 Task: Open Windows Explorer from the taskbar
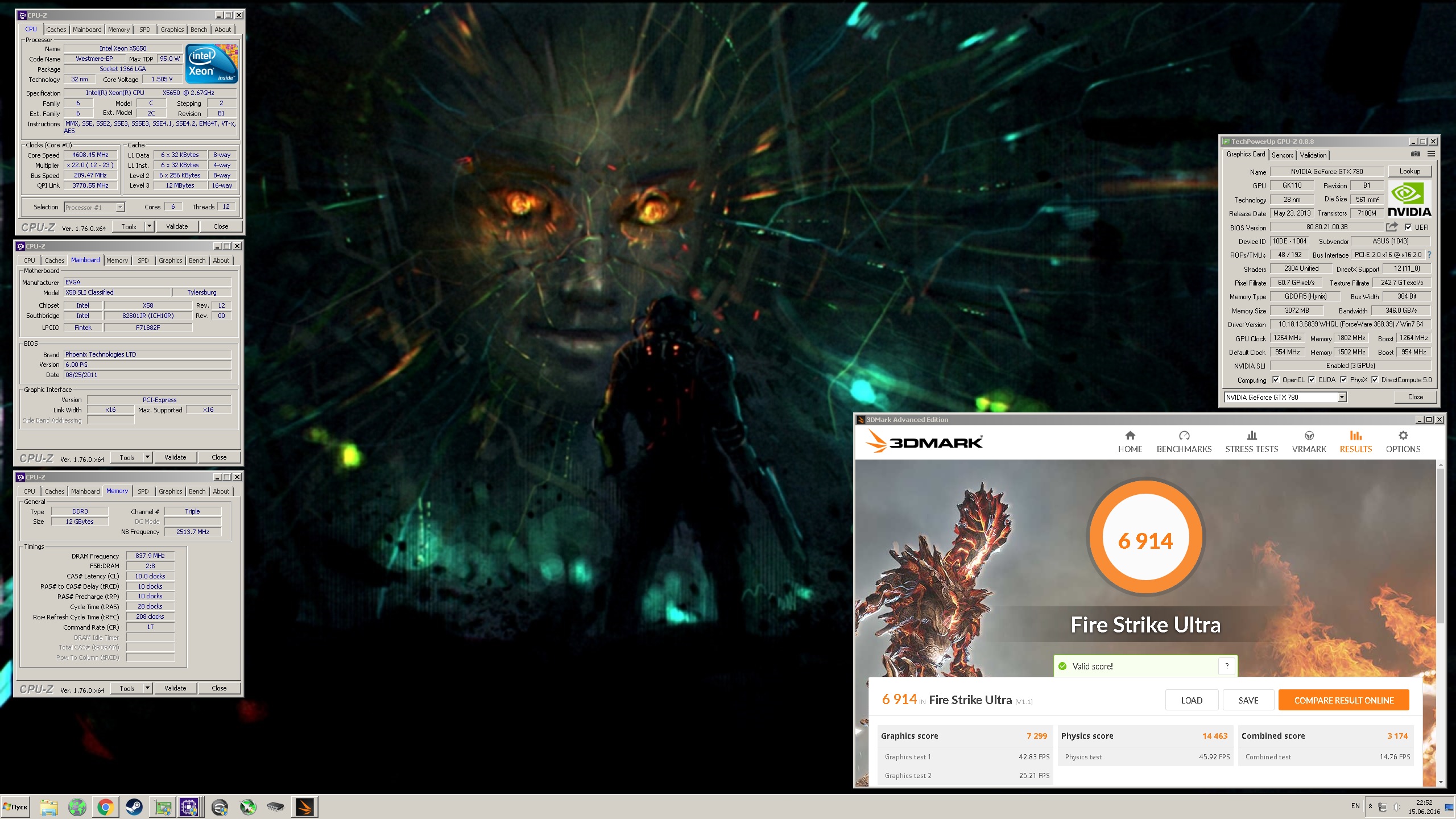point(49,807)
